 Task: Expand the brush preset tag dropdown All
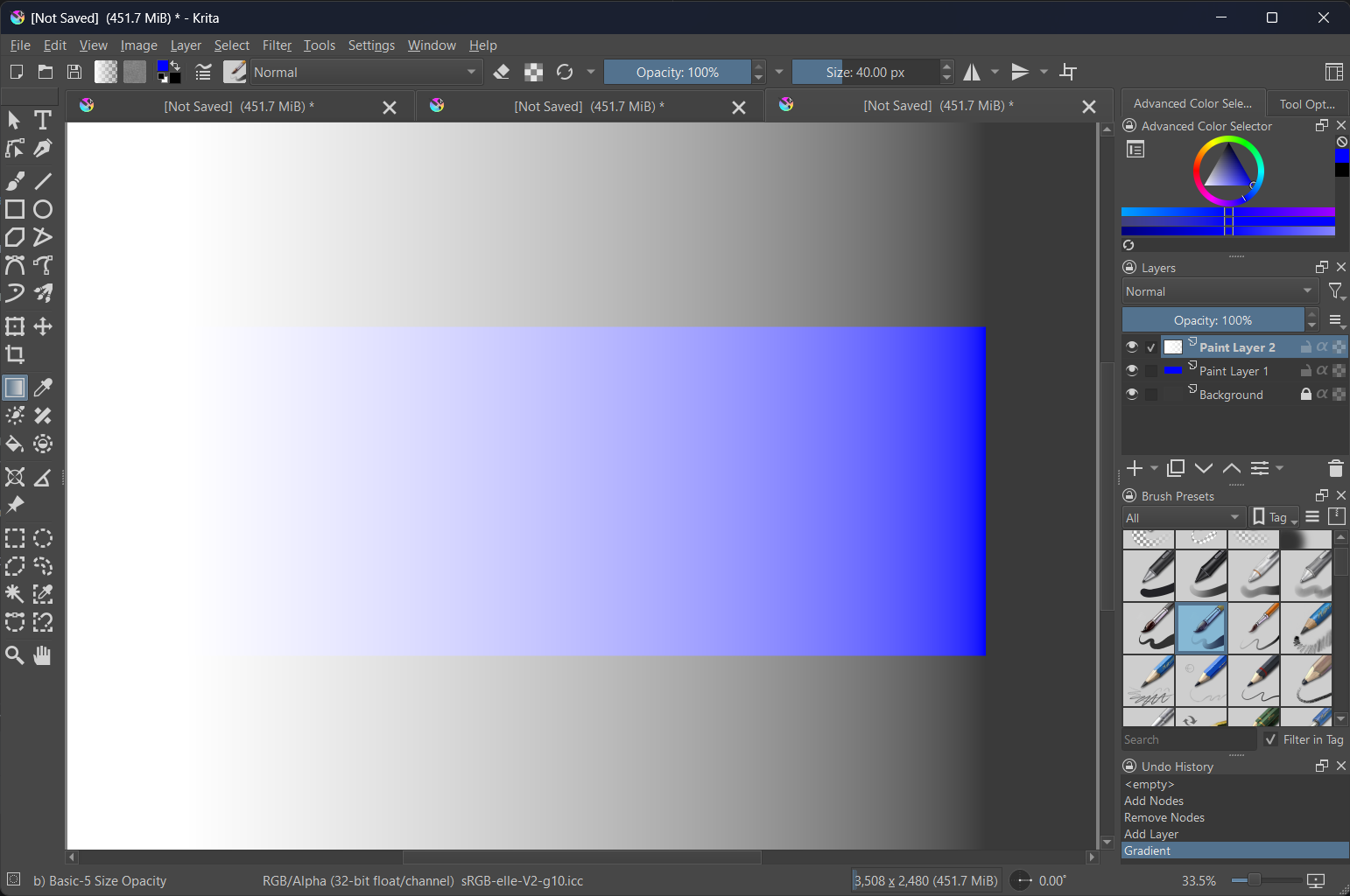[x=1183, y=518]
